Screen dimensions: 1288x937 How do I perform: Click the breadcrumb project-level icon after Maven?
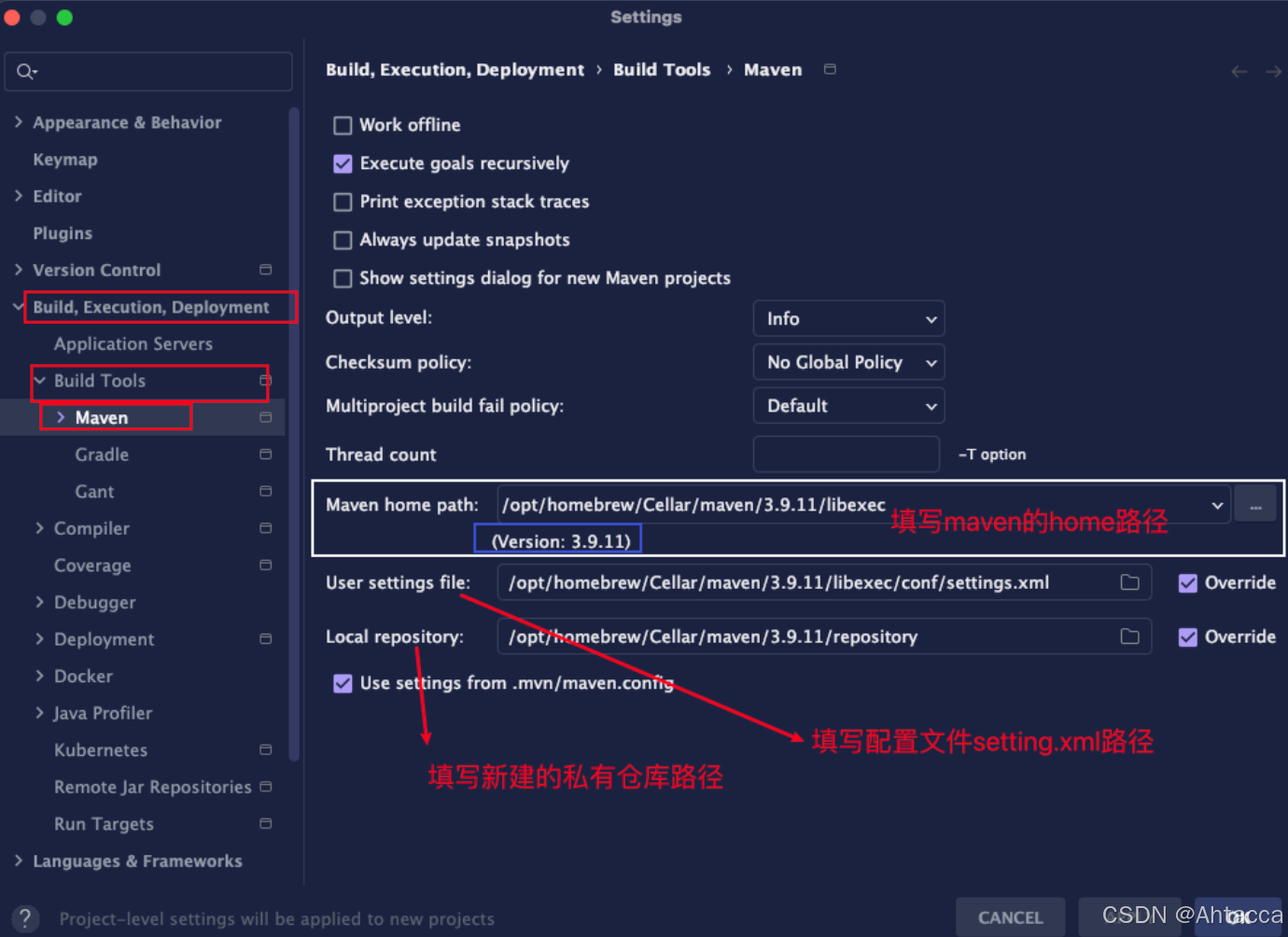(x=830, y=69)
